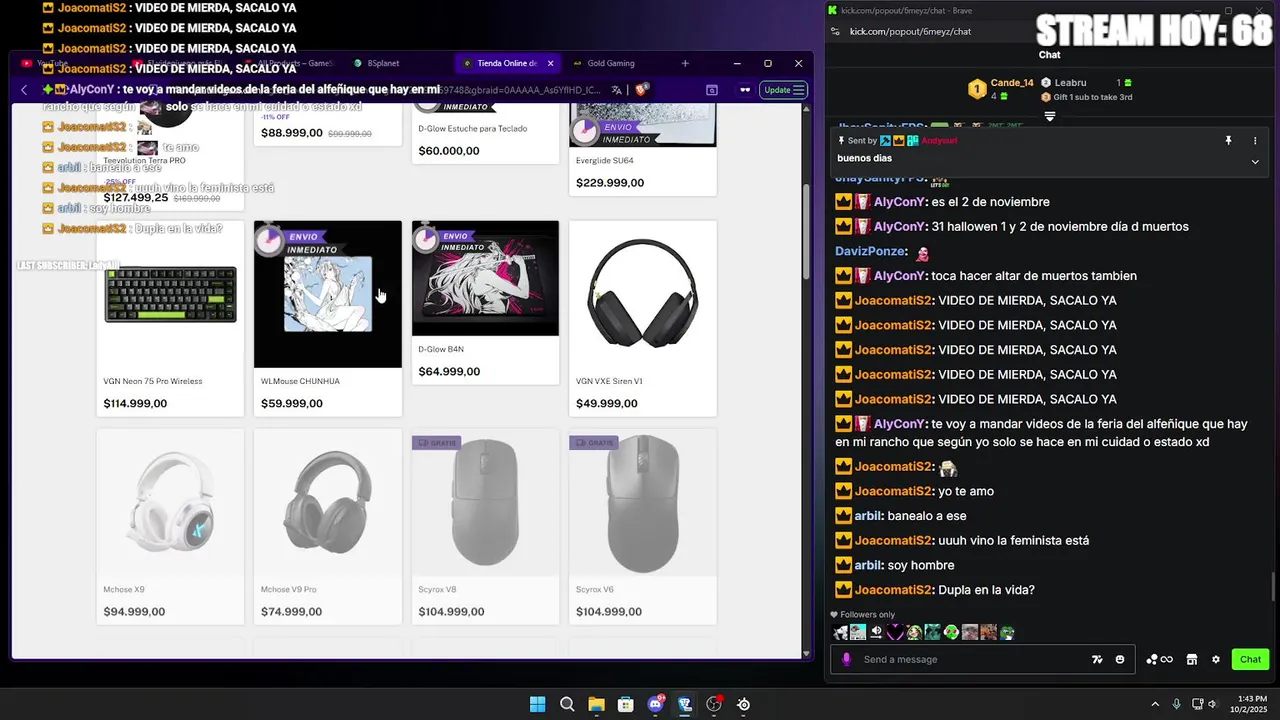Click the Mchose V9 Pro product name
The image size is (1280, 720).
[288, 589]
